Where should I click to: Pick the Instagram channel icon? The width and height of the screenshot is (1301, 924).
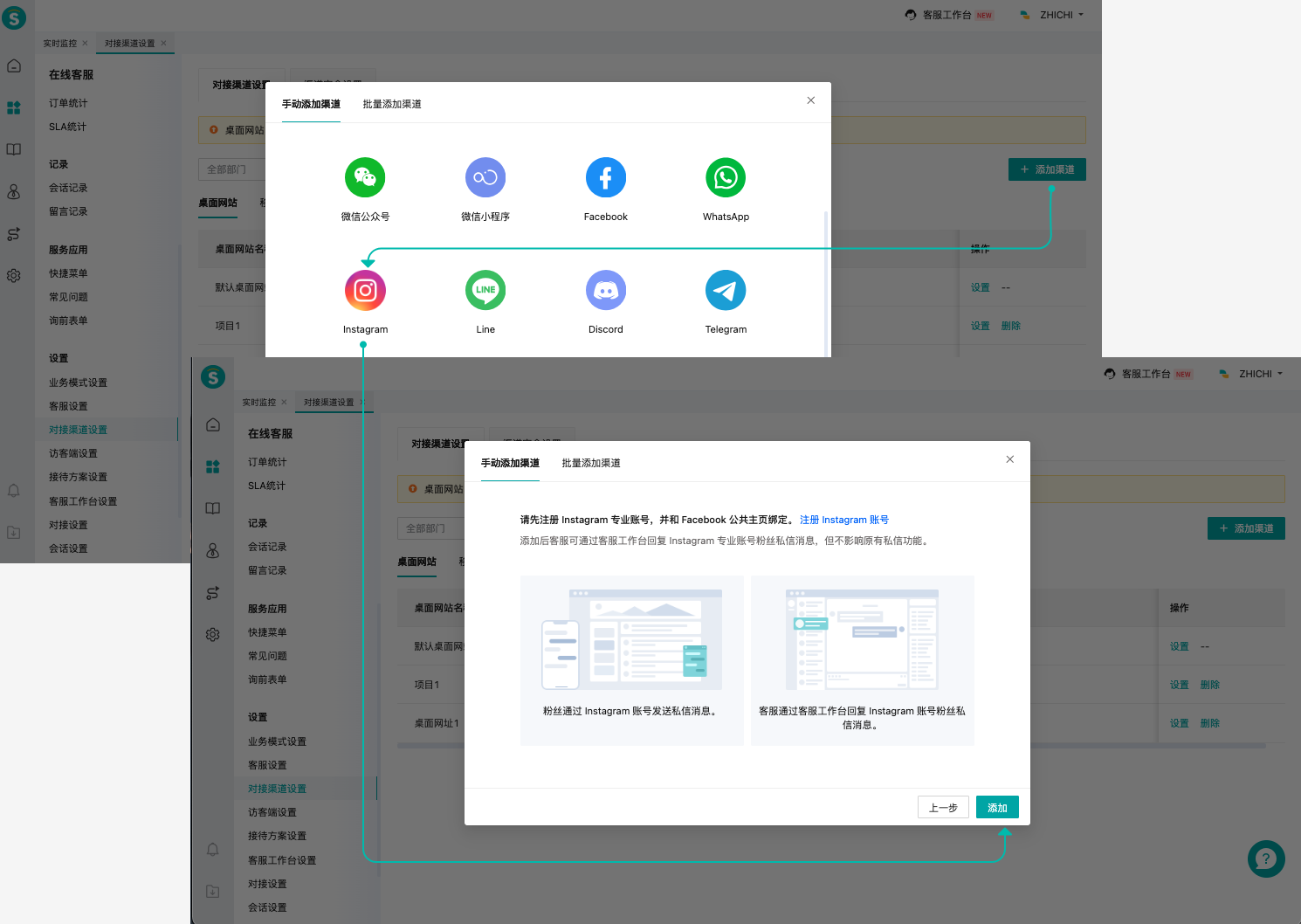tap(365, 290)
